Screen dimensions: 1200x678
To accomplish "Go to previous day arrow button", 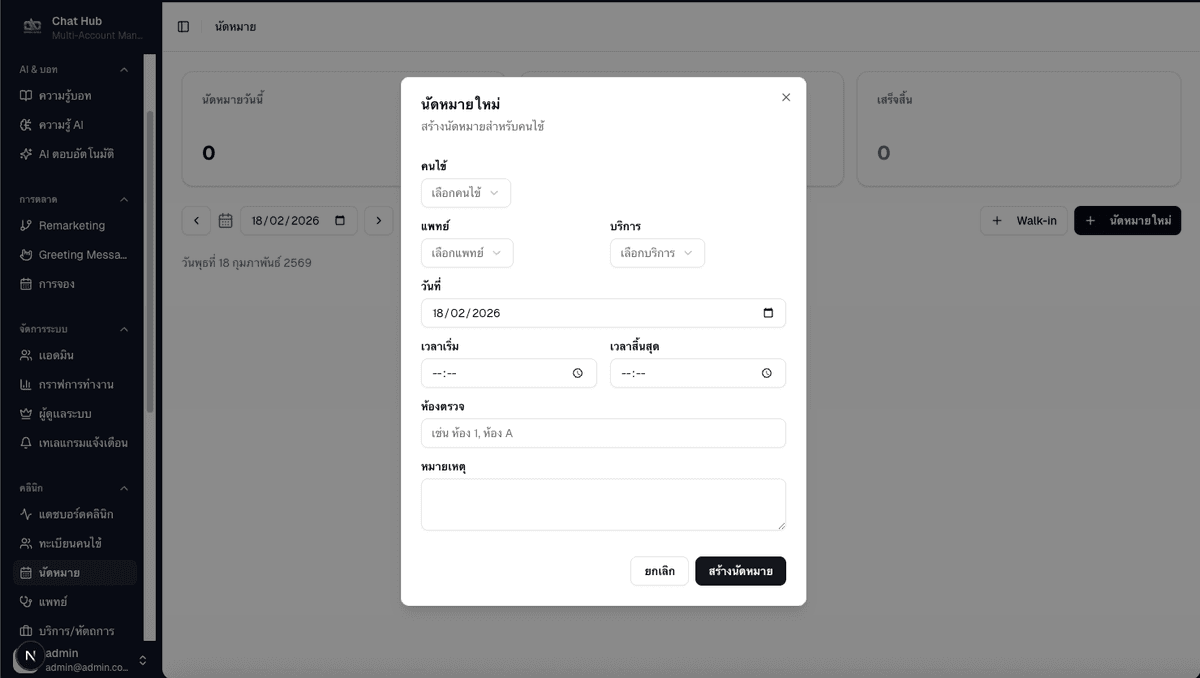I will (196, 221).
